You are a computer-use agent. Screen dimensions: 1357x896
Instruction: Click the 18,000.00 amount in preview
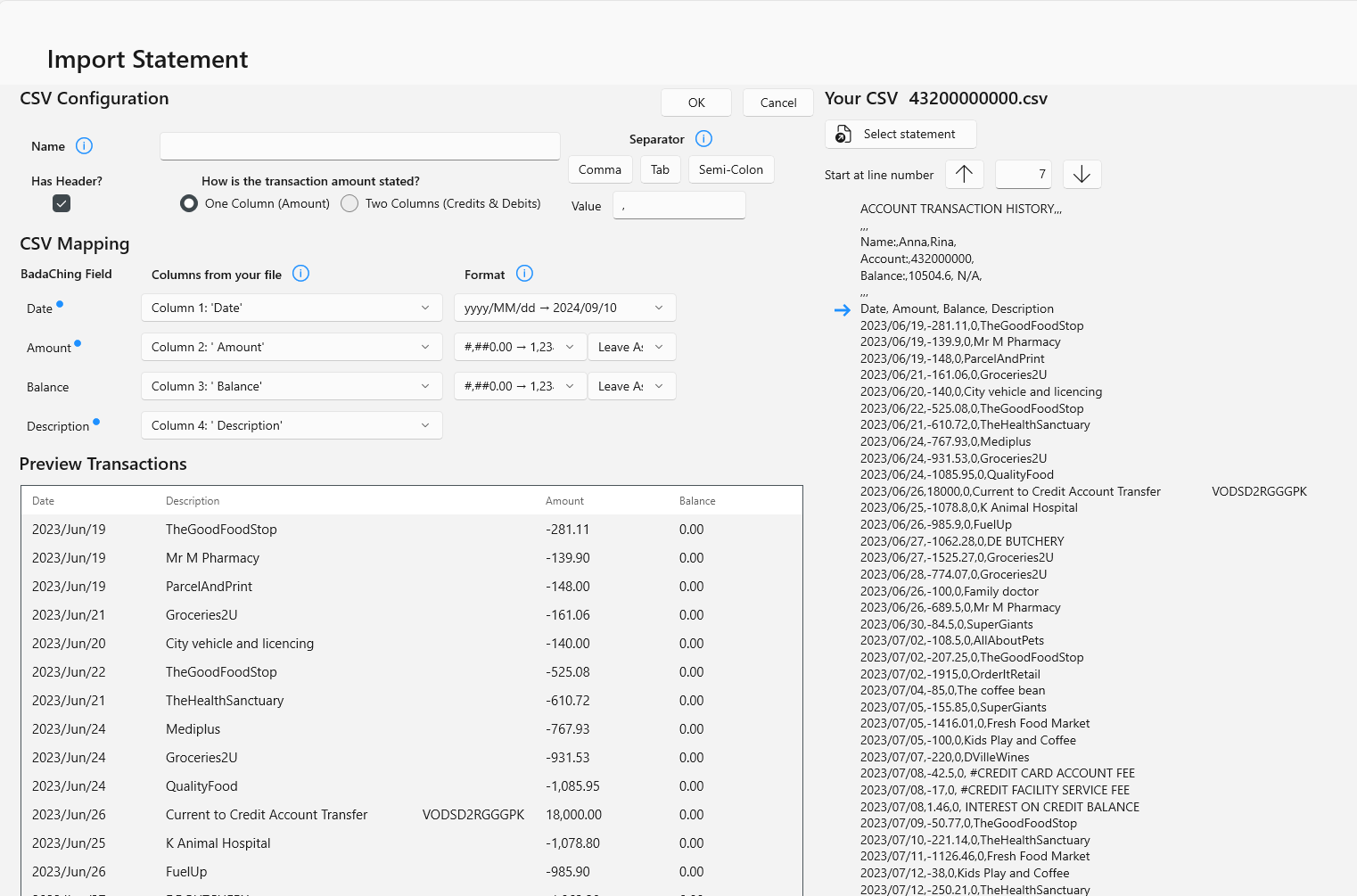click(573, 815)
